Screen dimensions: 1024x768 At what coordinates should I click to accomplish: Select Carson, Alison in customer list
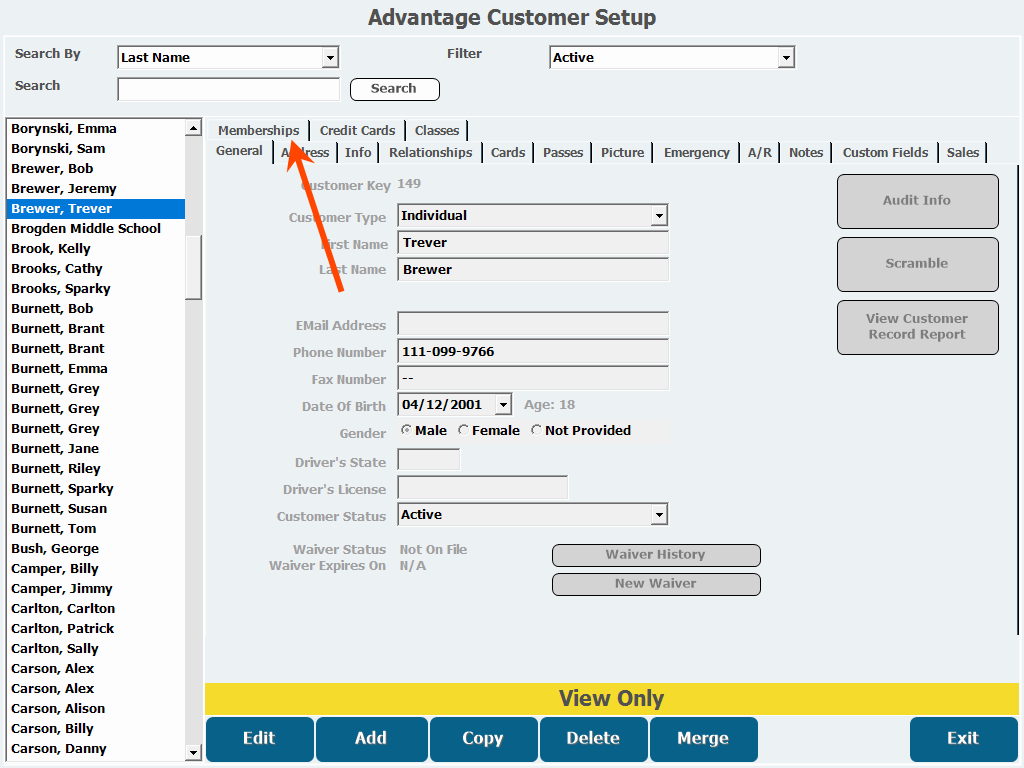96,709
